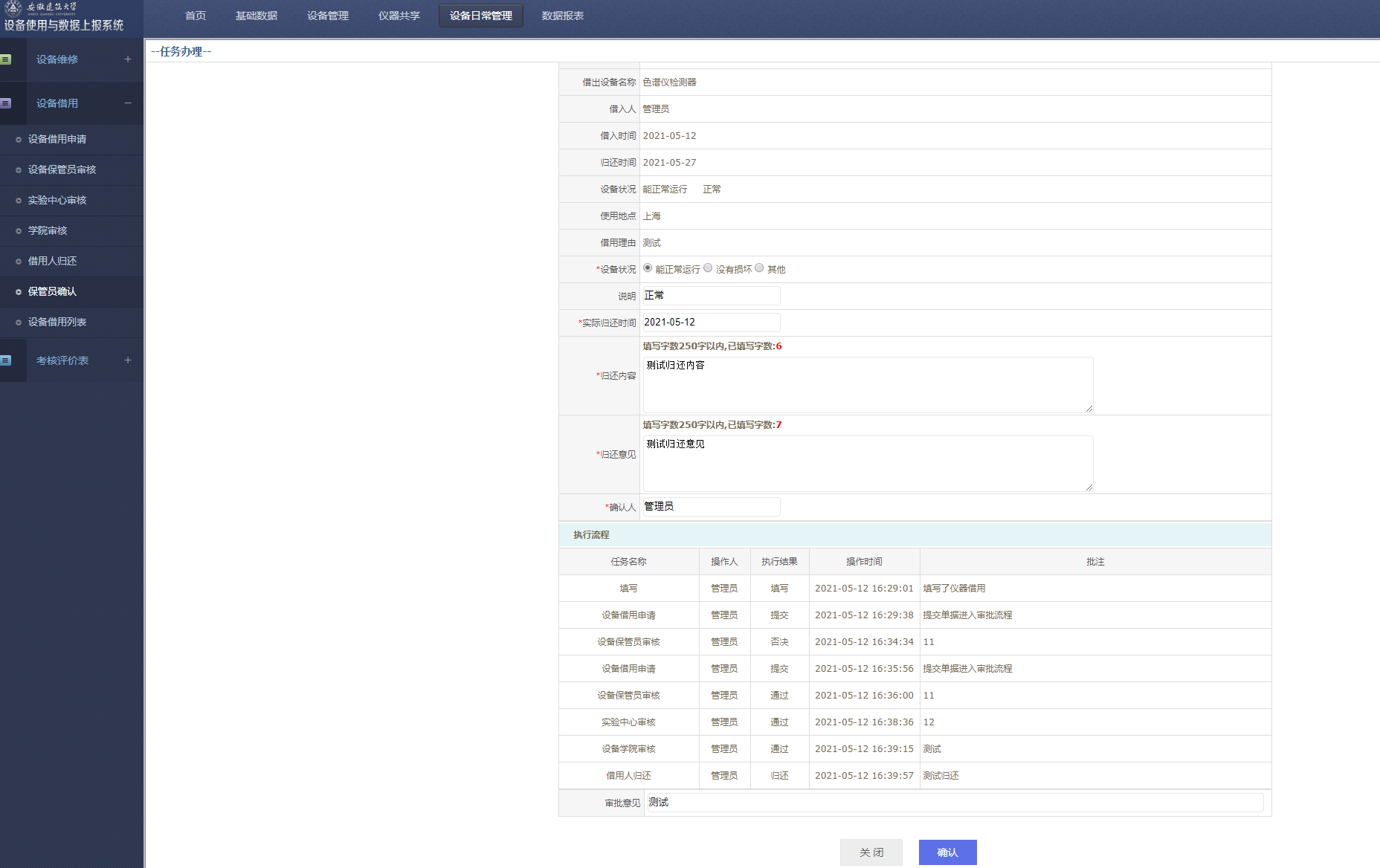Click the university logo in header
This screenshot has width=1380, height=868.
coord(13,8)
